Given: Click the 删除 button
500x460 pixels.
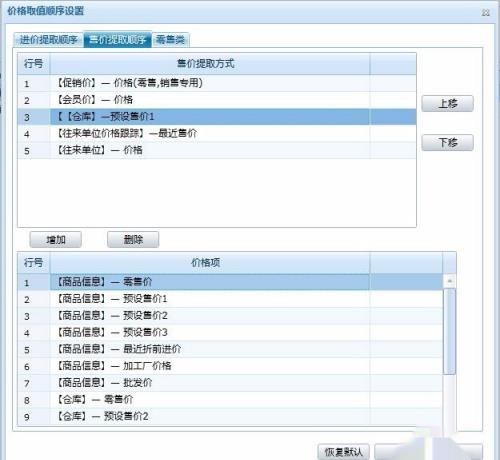Looking at the screenshot, I should click(133, 239).
